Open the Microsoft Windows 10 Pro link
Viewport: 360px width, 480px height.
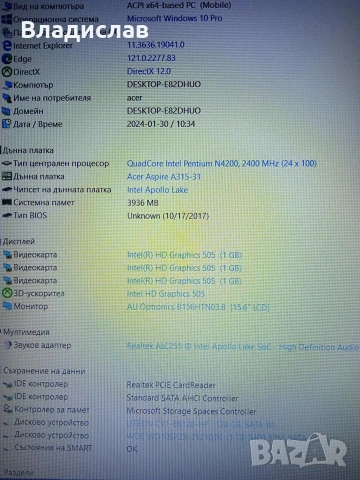174,18
